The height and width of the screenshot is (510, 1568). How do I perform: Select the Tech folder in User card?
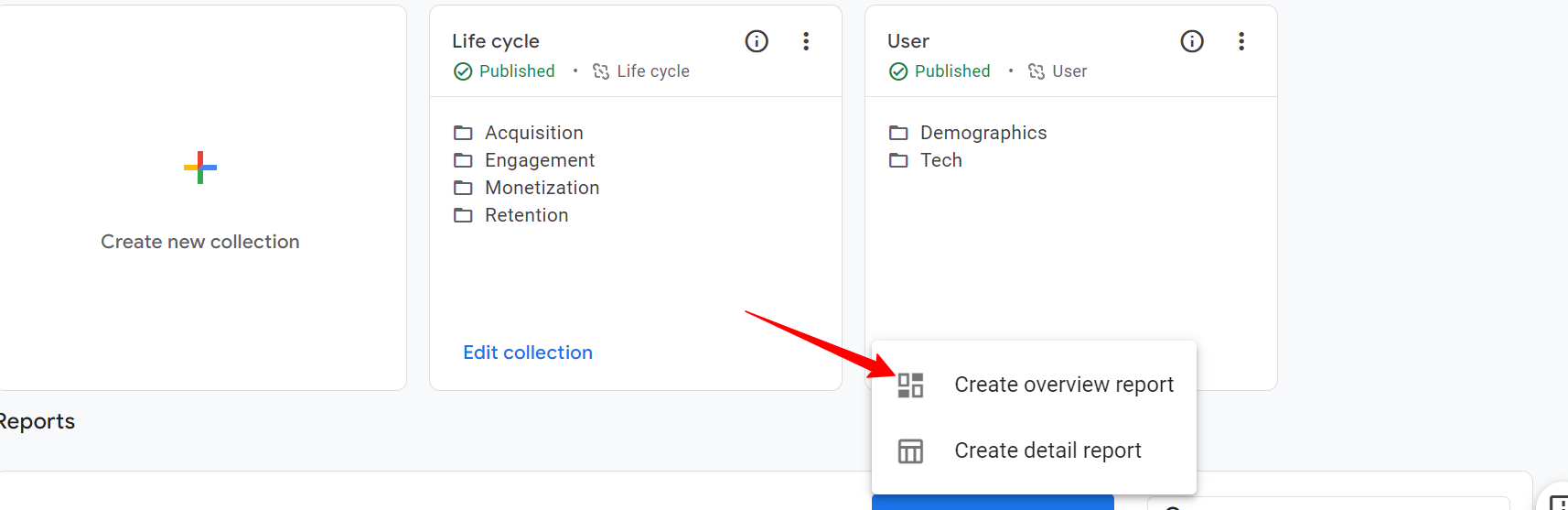(940, 160)
